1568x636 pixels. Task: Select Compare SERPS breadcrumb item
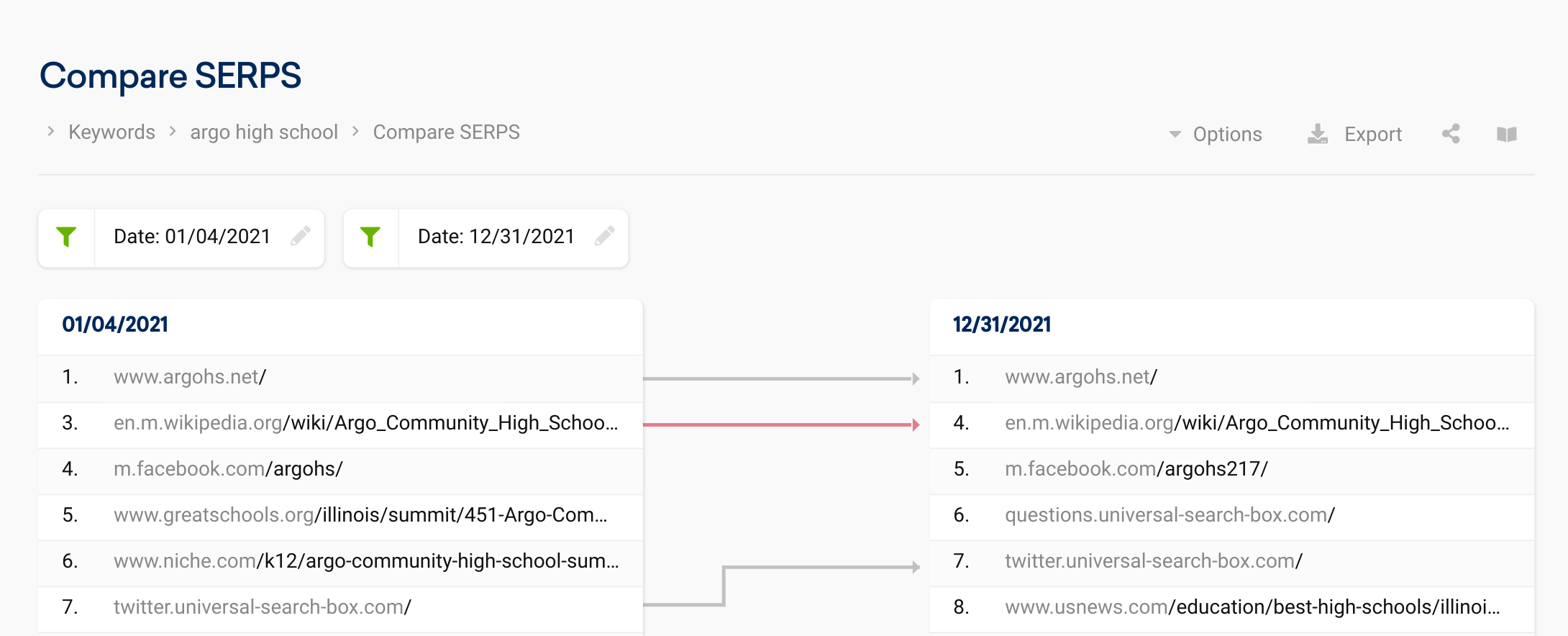pos(446,132)
